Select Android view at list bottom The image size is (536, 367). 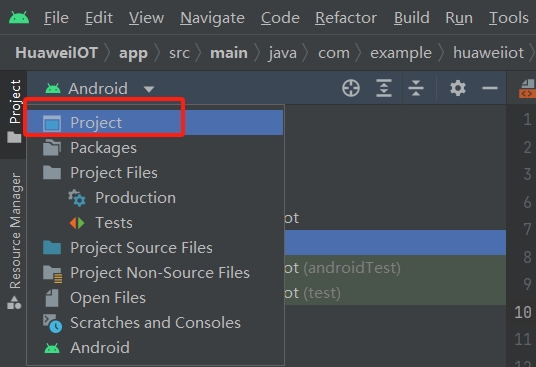coord(155,348)
